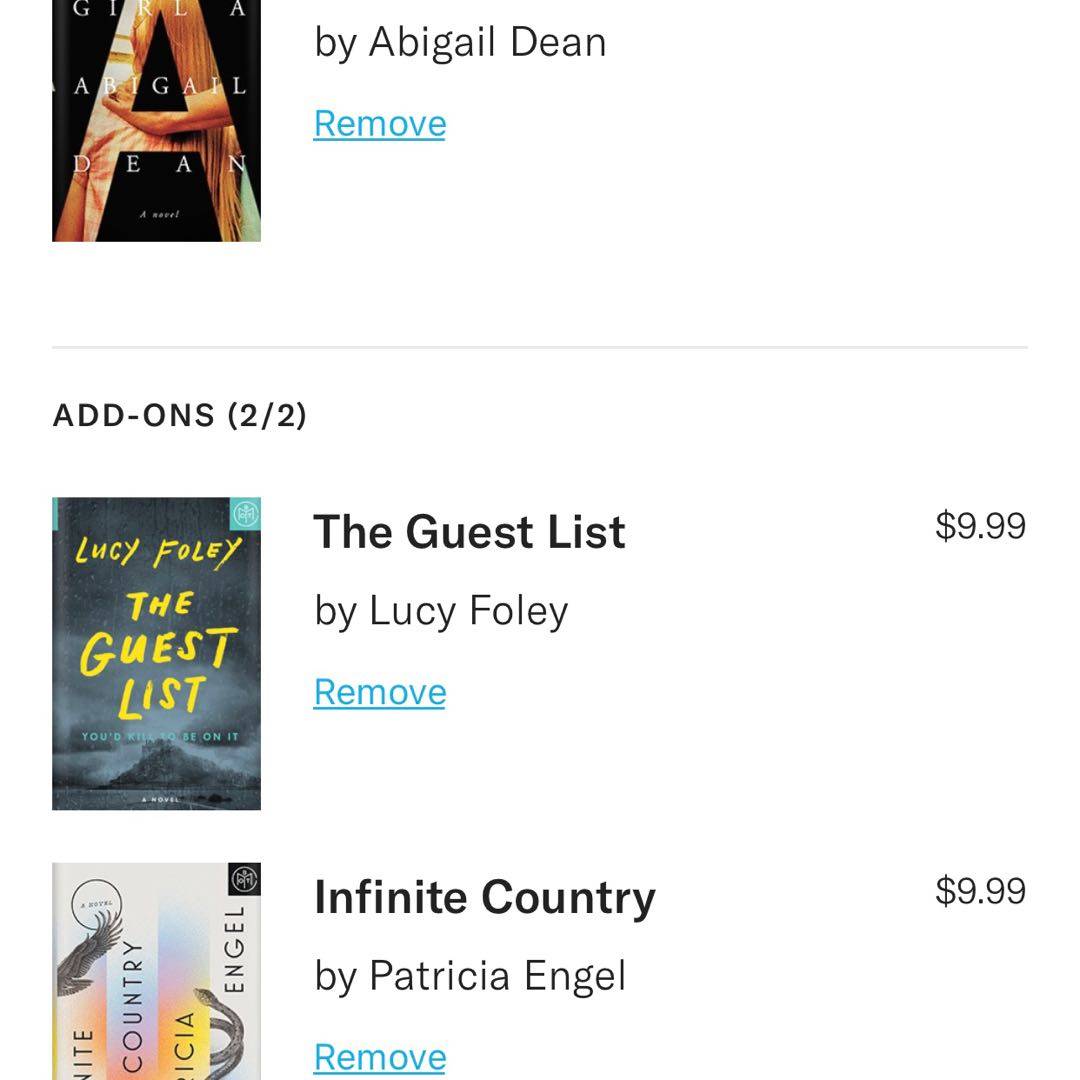Tap the ADD-ONS (2/2) section heading
The height and width of the screenshot is (1080, 1080).
pyautogui.click(x=179, y=415)
